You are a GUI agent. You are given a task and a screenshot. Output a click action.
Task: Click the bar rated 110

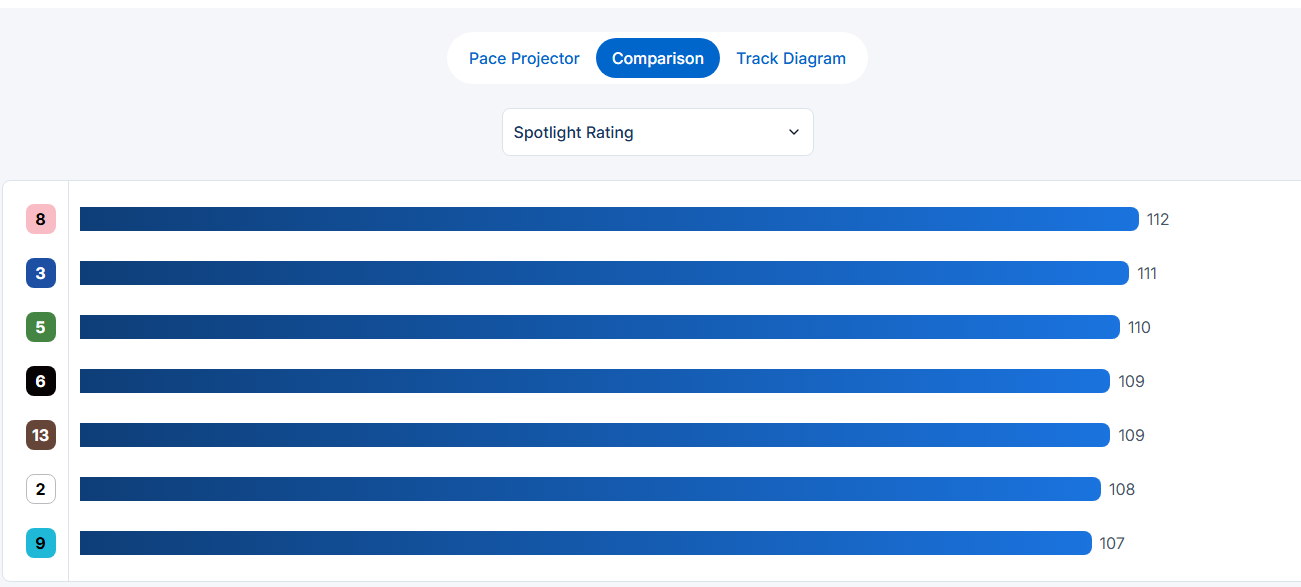point(599,327)
